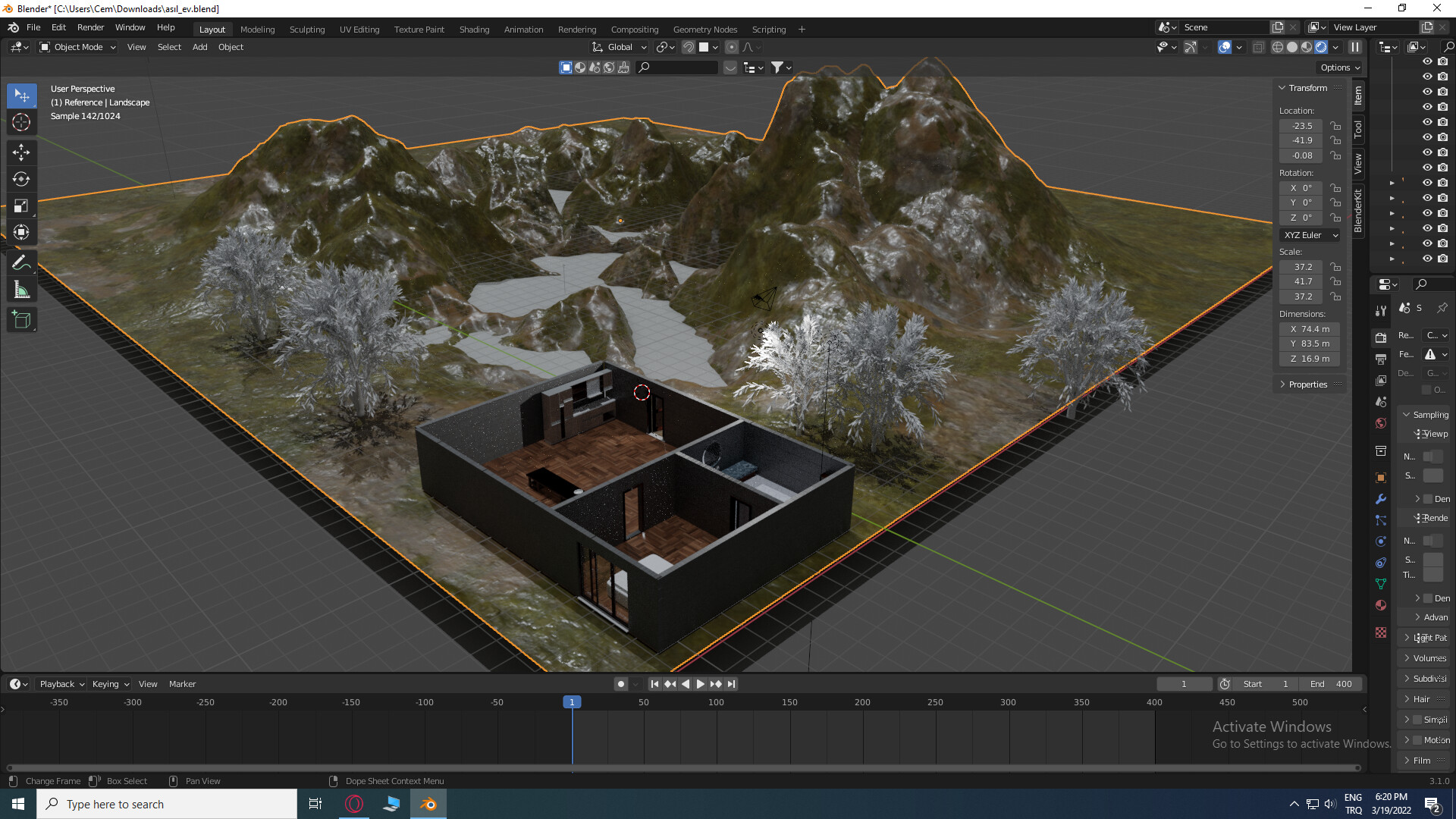Open the Windows taskbar search box

pos(167,804)
